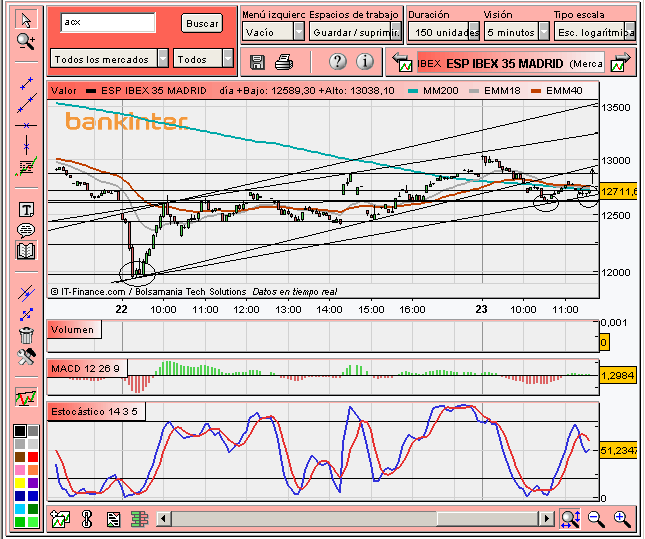Click the add chart icon in bottom toolbar
Viewport: 645px width, 539px height.
60,519
